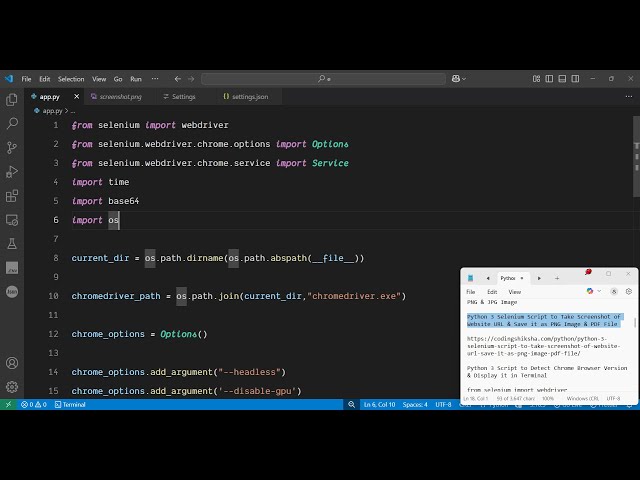The width and height of the screenshot is (640, 480).
Task: Navigate forward with right arrow
Action: 191,79
